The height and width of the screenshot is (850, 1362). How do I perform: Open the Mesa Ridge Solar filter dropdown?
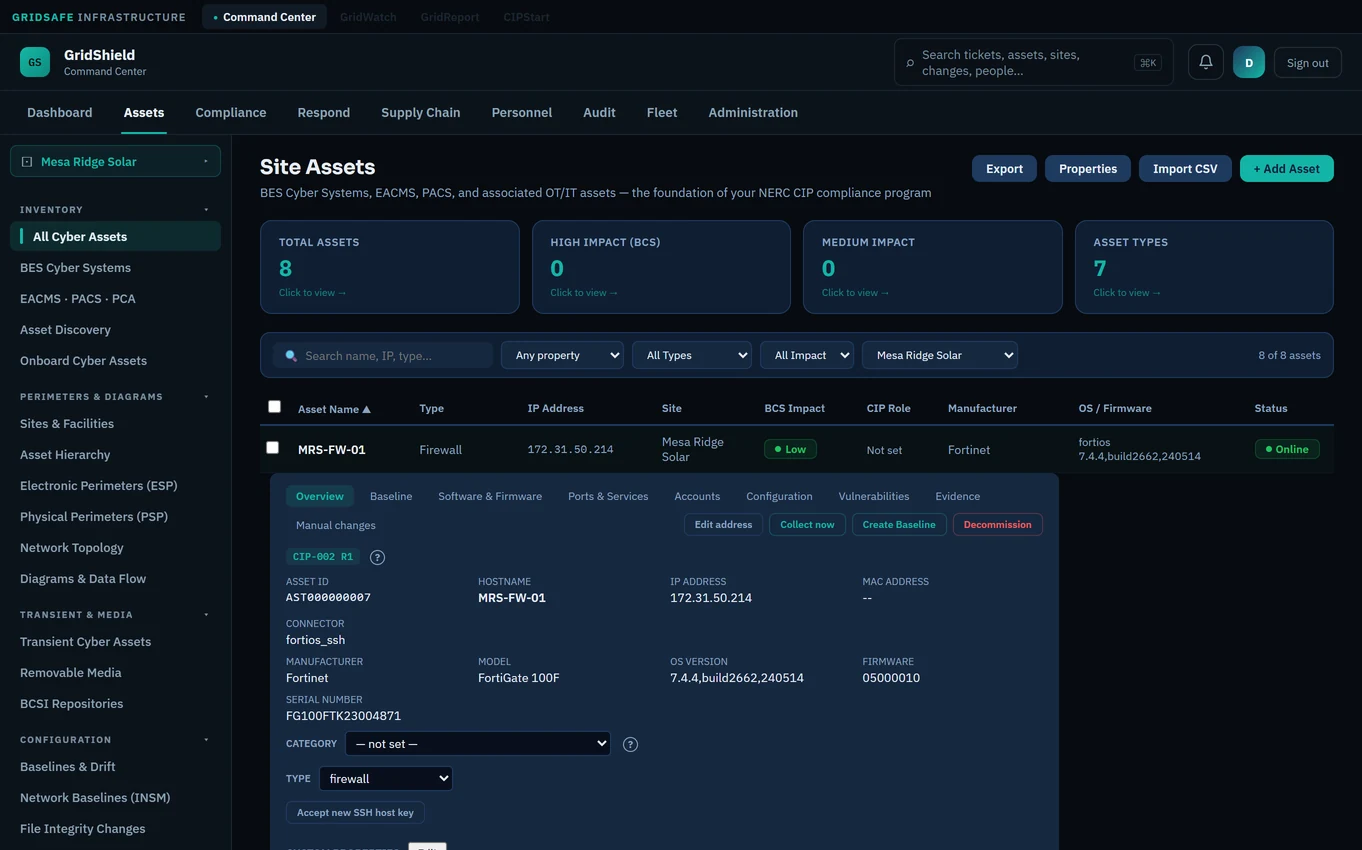(940, 355)
